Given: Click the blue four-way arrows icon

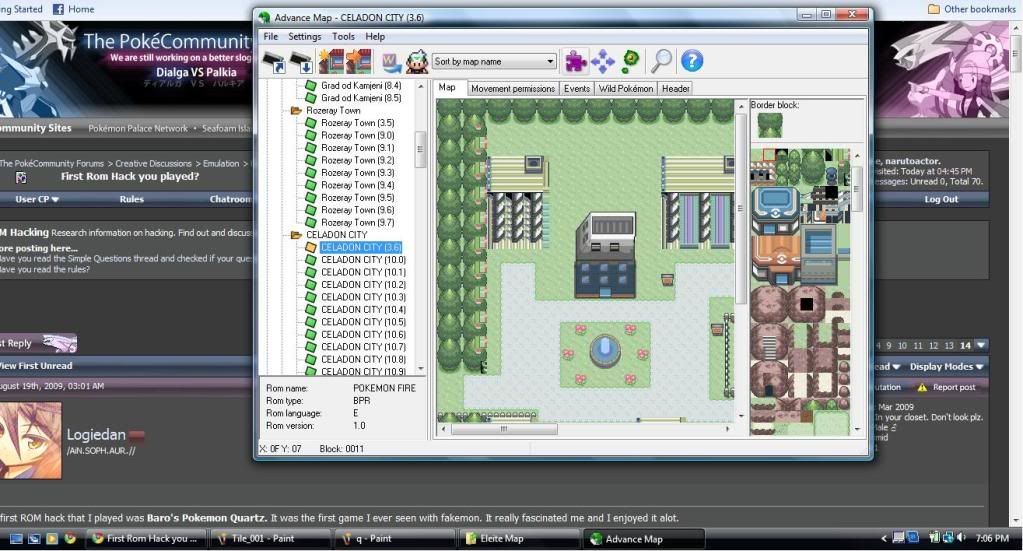Looking at the screenshot, I should [x=603, y=62].
